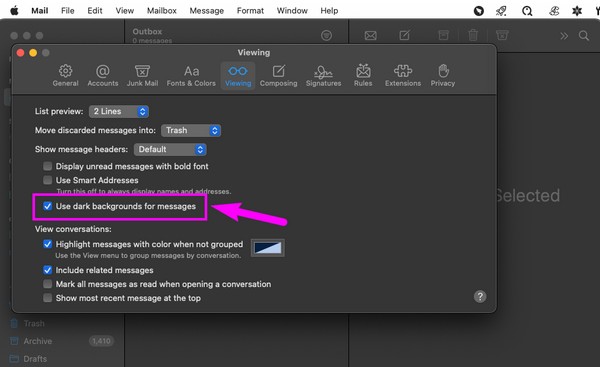Open the Fonts & Colors preferences pane
600x367 pixels.
point(191,76)
